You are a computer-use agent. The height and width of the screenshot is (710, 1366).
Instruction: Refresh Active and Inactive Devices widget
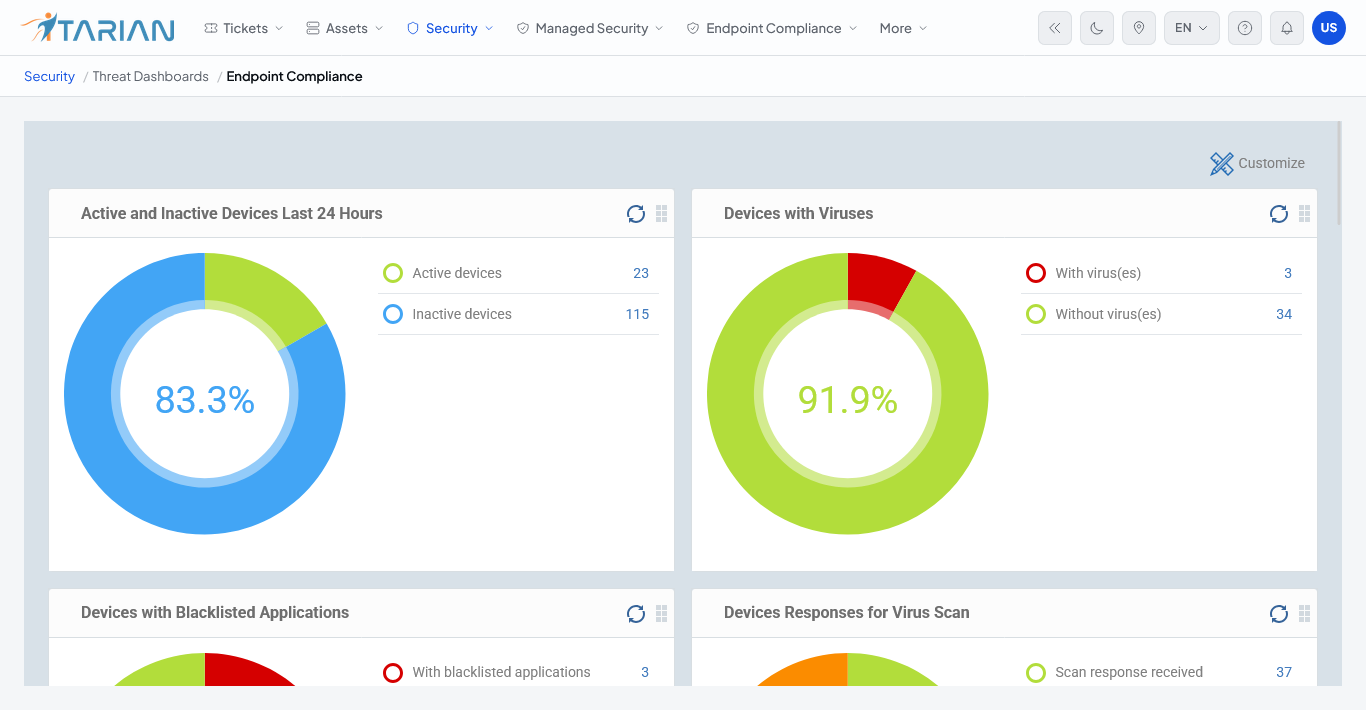[x=636, y=213]
